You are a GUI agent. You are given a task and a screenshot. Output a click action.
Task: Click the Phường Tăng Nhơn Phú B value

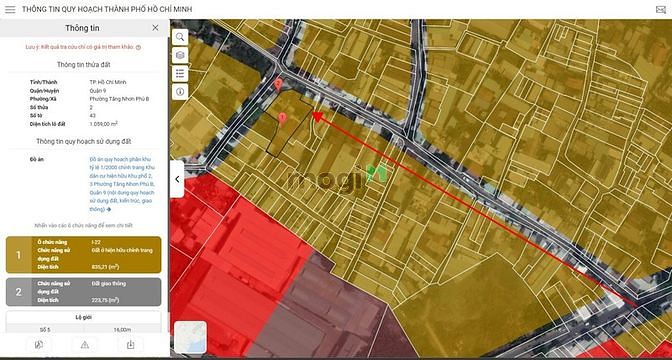click(119, 99)
